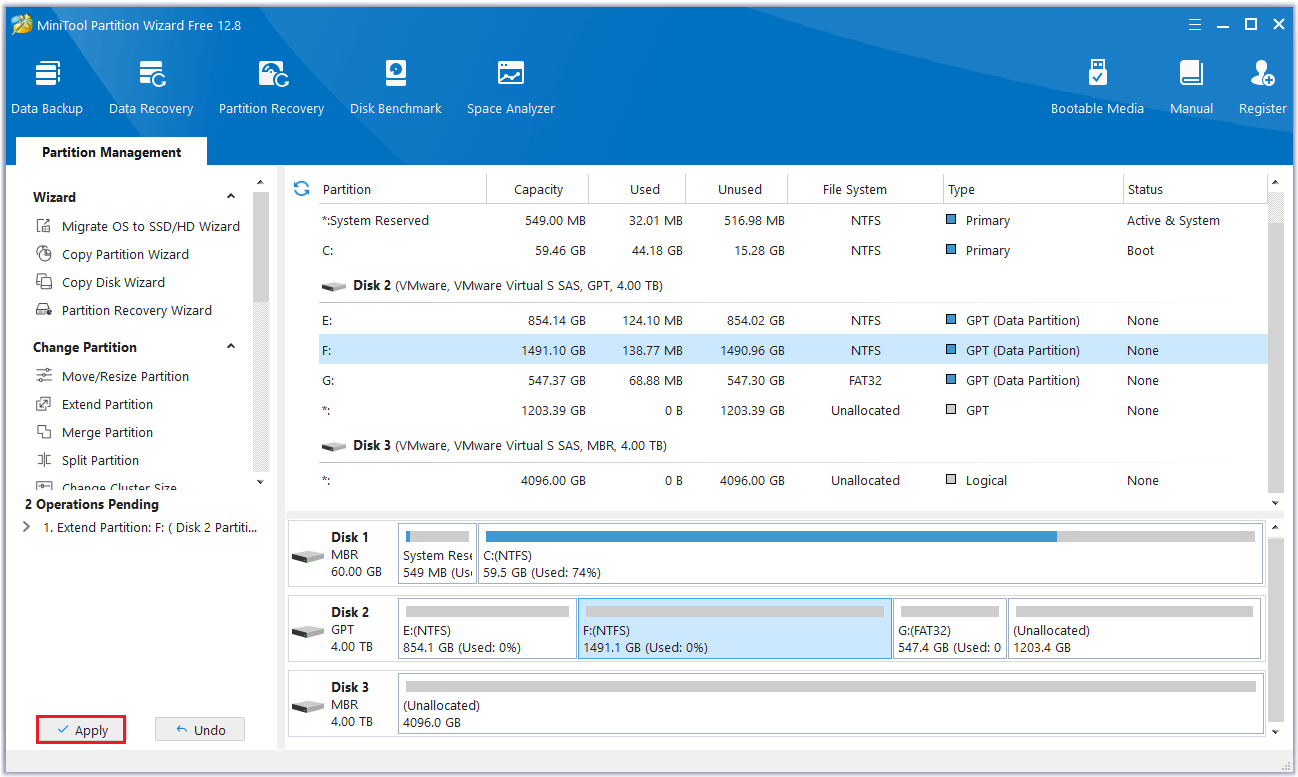Choose Move/Resize Partition
Image resolution: width=1298 pixels, height=777 pixels.
(x=111, y=376)
